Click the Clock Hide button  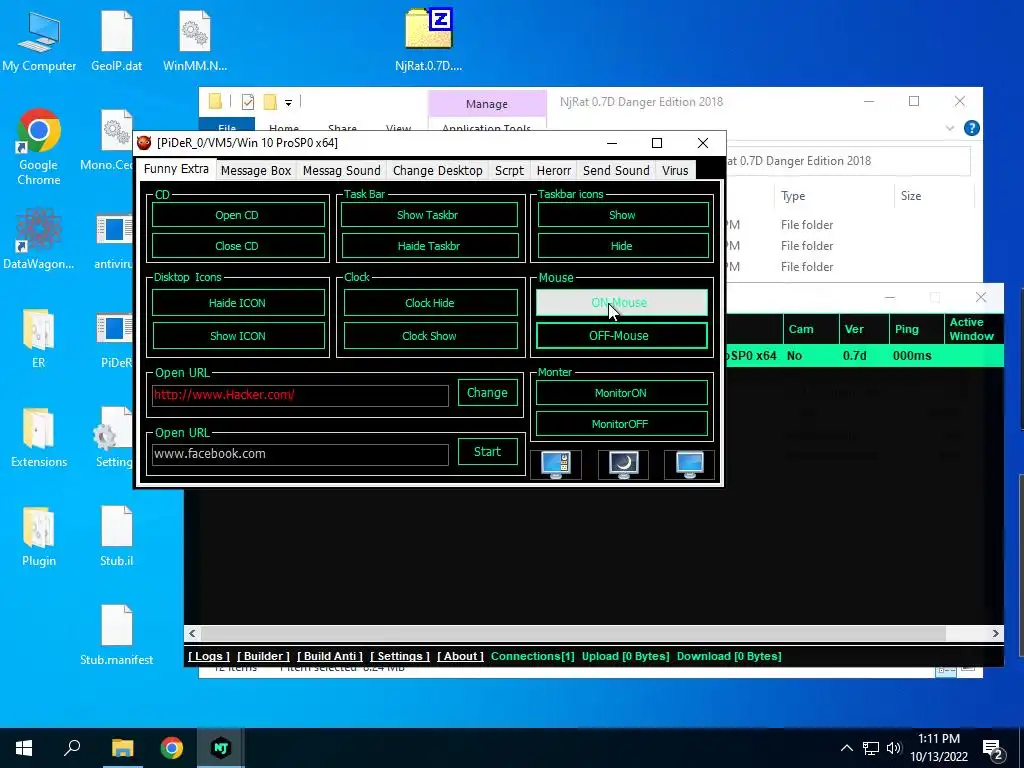(x=430, y=303)
